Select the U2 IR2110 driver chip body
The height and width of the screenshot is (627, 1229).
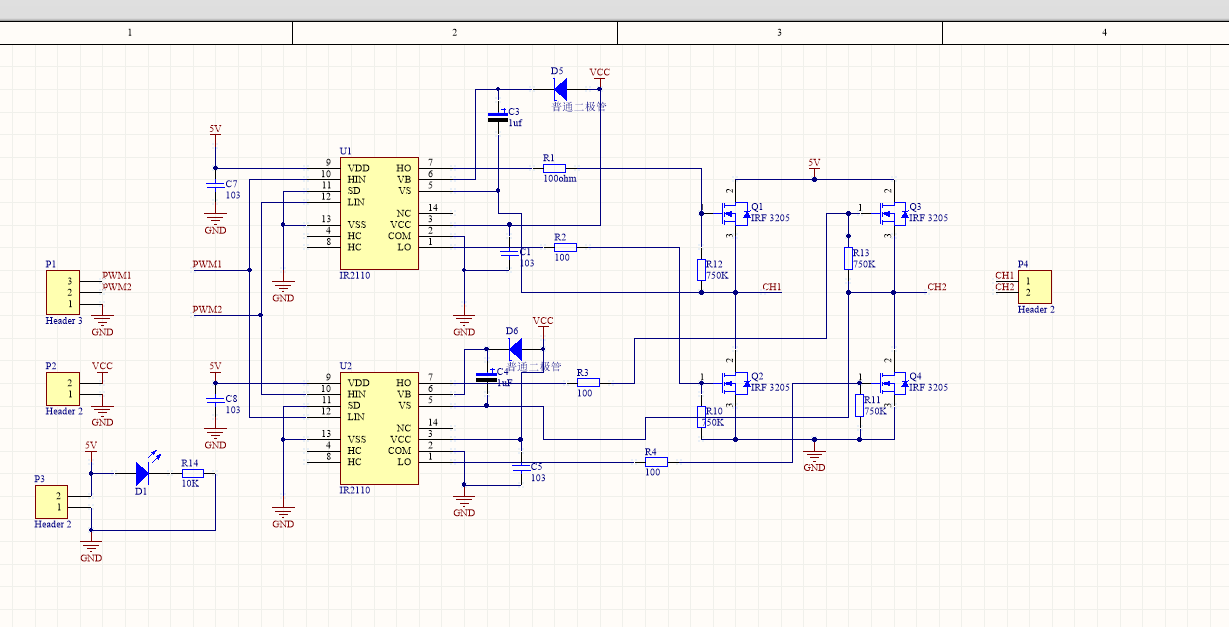pos(378,428)
